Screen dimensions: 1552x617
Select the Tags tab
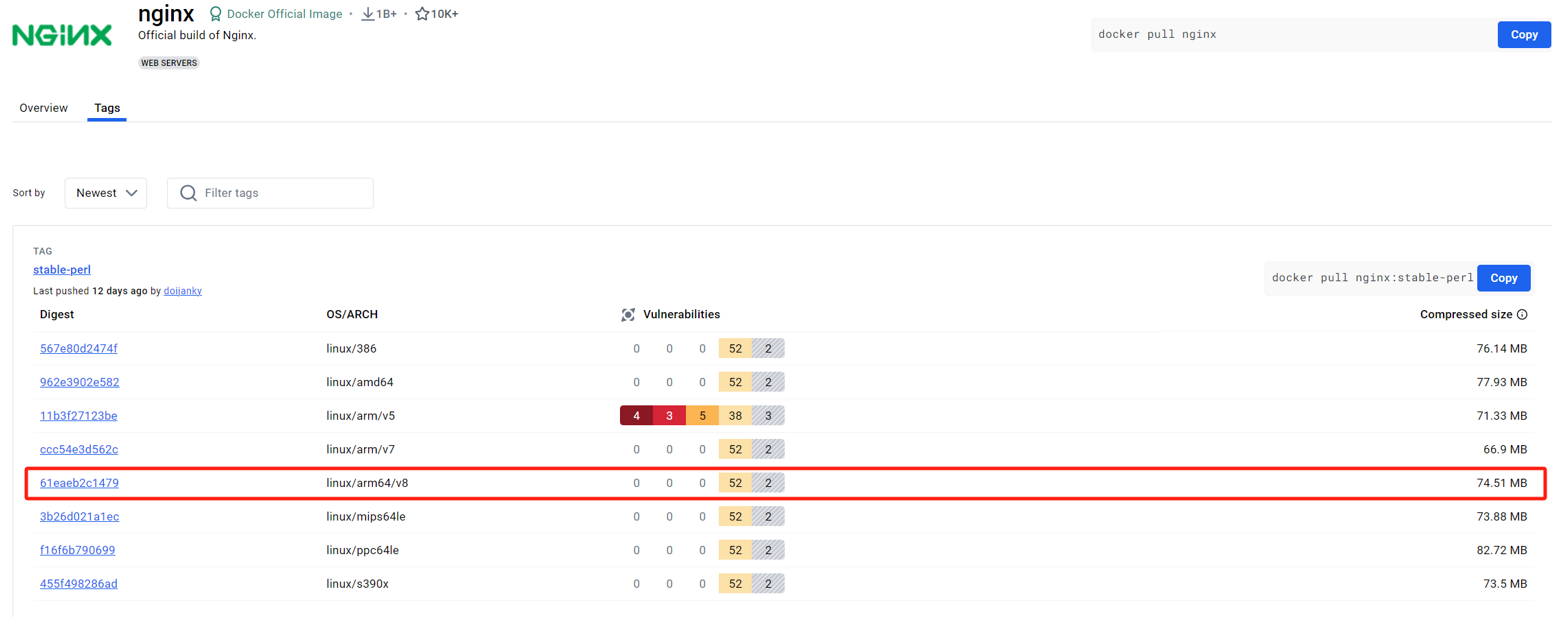tap(107, 108)
